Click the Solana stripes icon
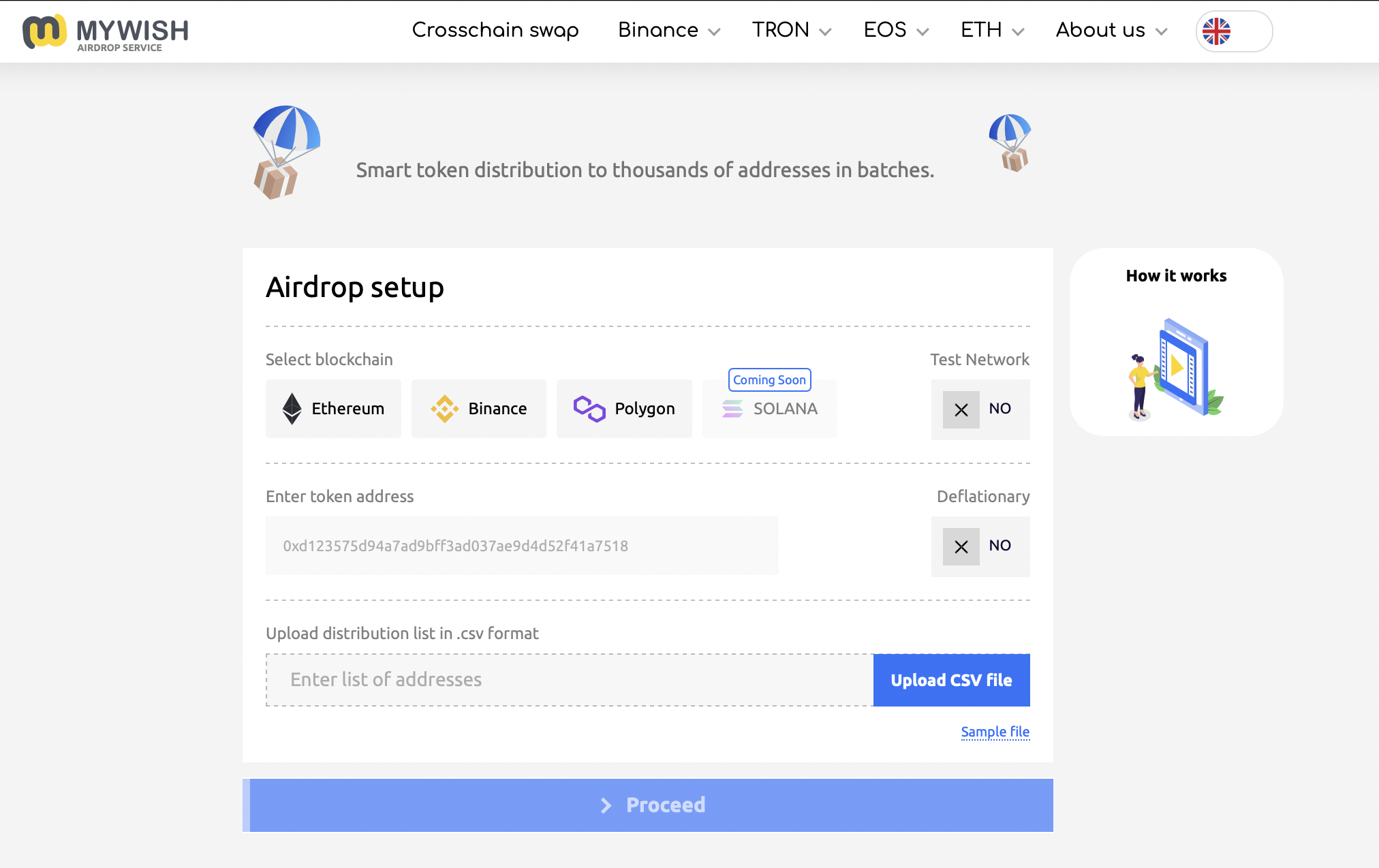Screen dimensions: 1379x868 click(x=732, y=409)
